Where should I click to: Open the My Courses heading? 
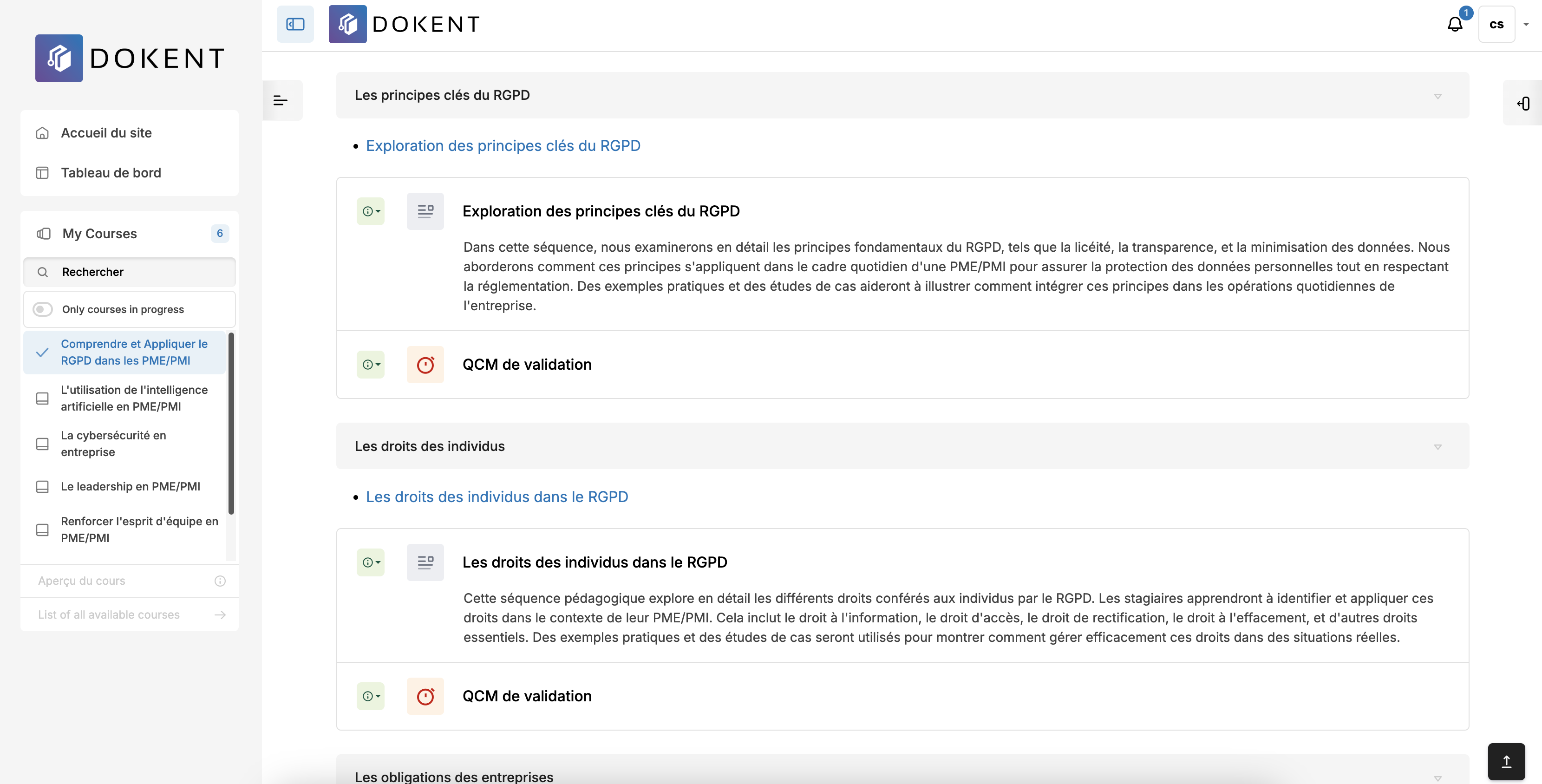(x=99, y=234)
